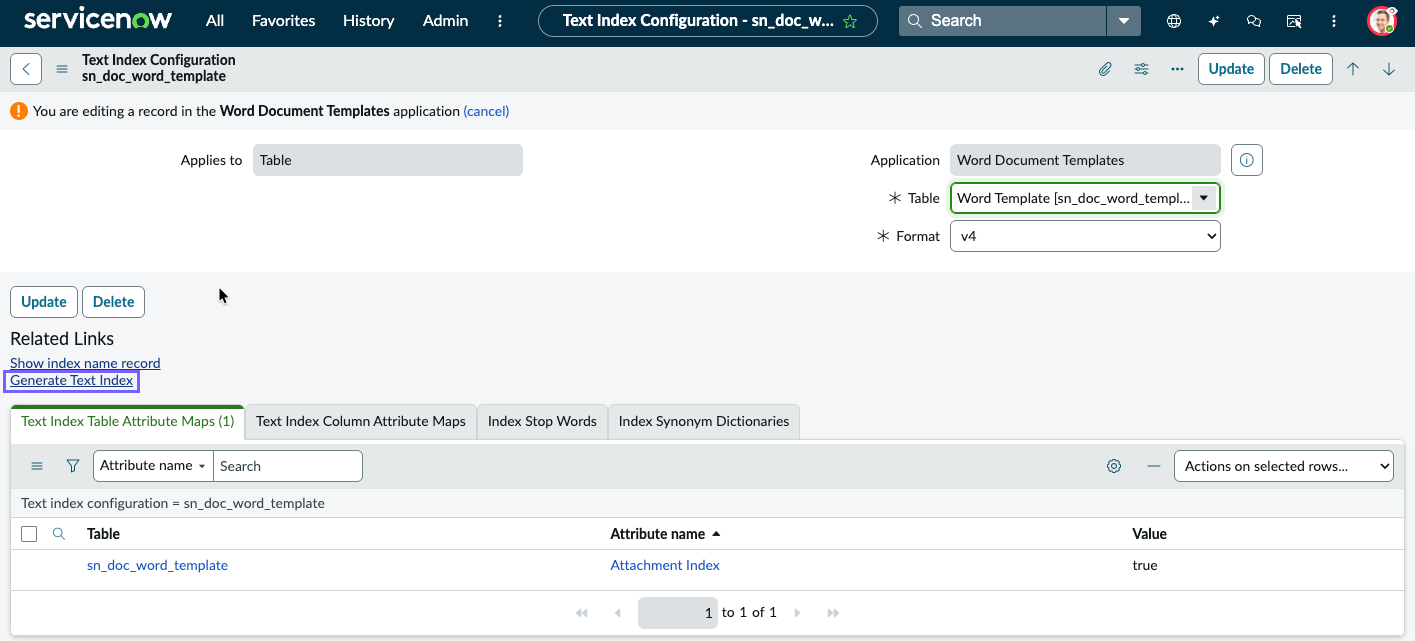
Task: Click the global Search field
Action: tap(1003, 20)
